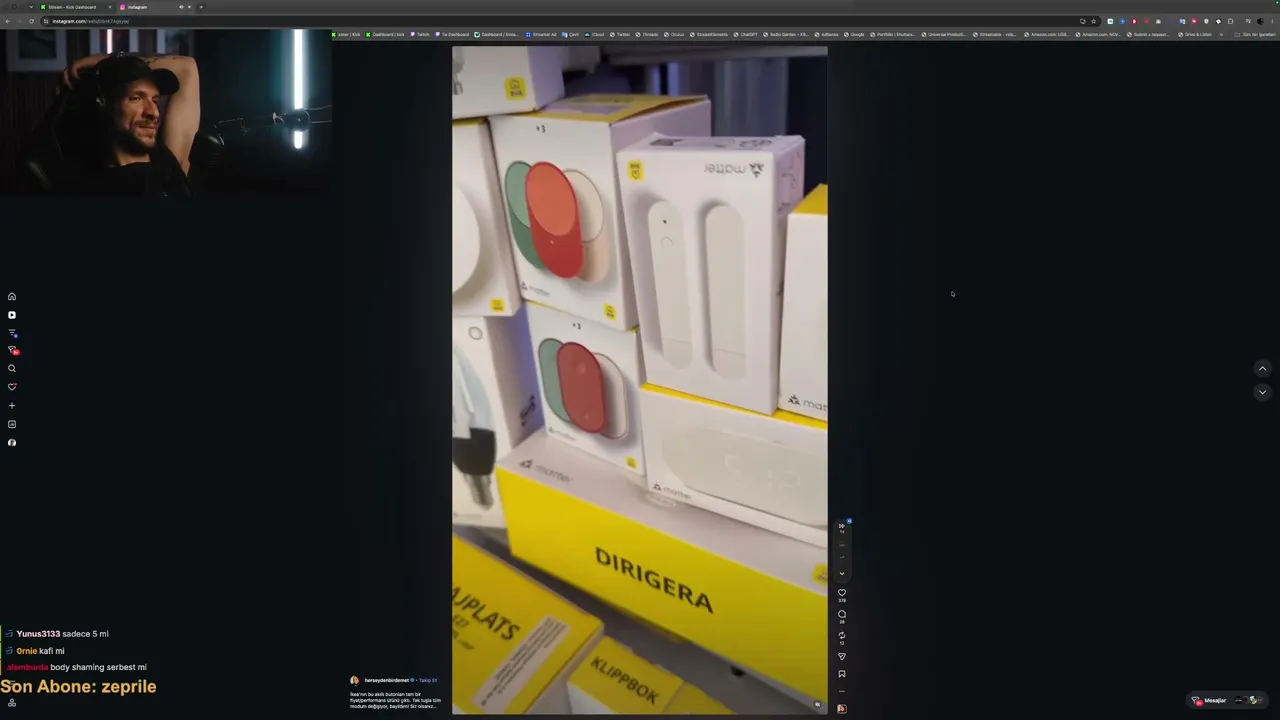Change the reel playback speed

click(842, 526)
